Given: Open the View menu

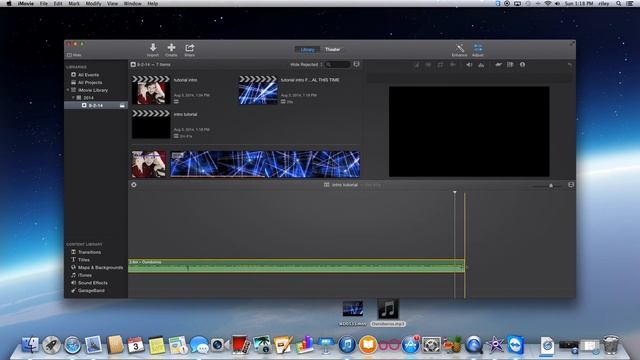Looking at the screenshot, I should 112,3.
